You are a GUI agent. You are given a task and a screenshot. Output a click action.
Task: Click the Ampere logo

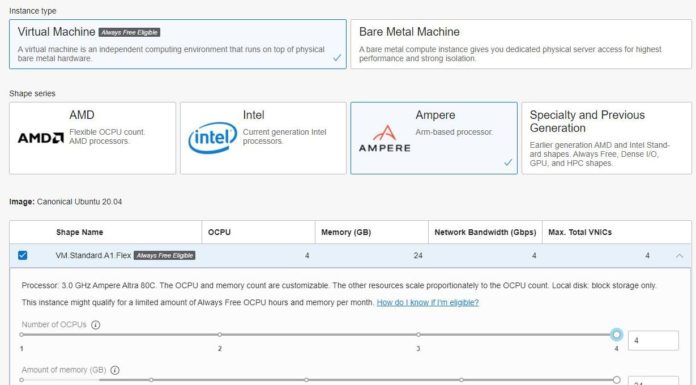384,139
